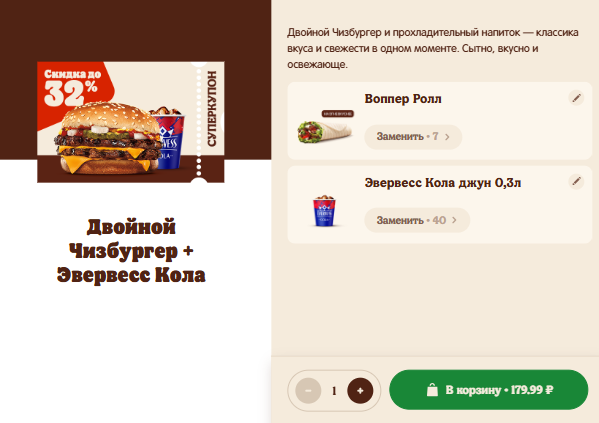Screen dimensions: 599x423
Task: Click the quantity value 1 field
Action: pos(334,391)
